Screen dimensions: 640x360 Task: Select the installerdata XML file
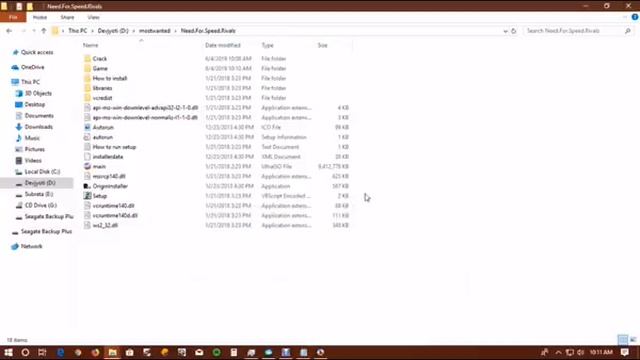(108, 157)
